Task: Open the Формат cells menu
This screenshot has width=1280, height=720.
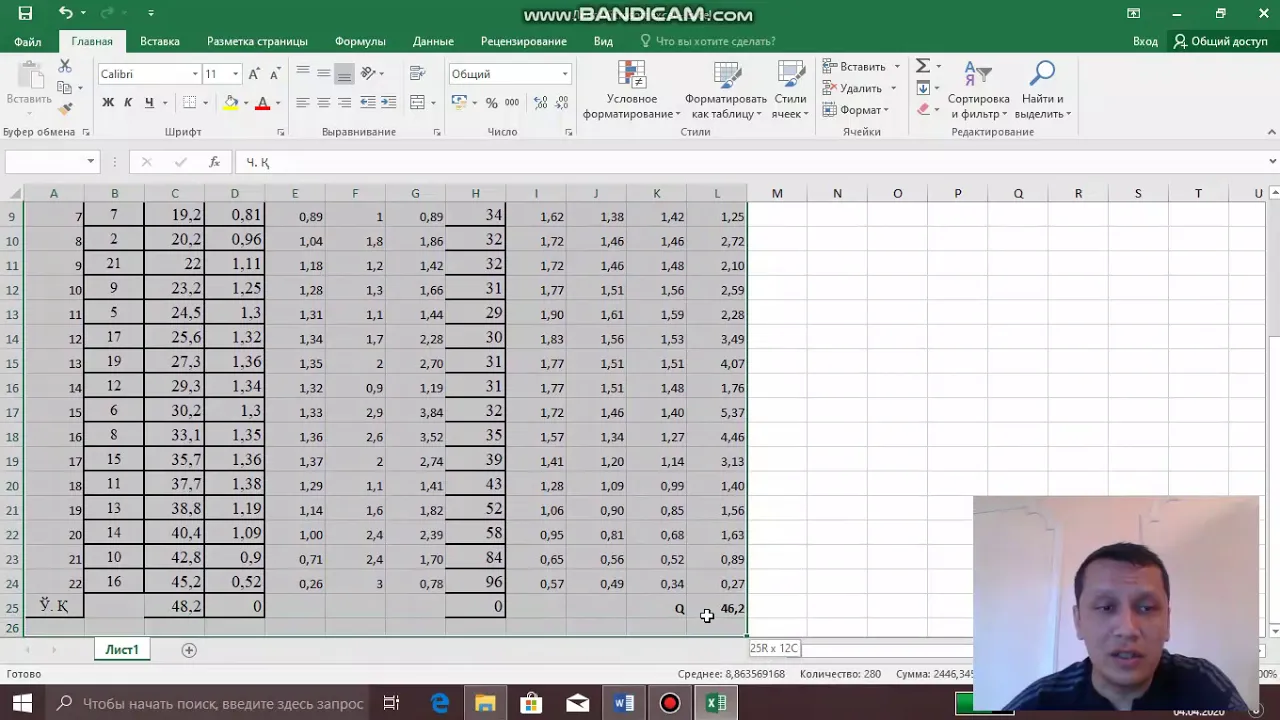Action: (856, 110)
